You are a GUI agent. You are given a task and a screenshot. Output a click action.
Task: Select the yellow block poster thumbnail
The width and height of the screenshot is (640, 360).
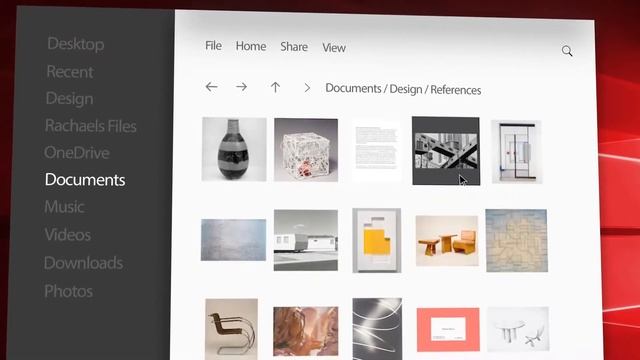tap(377, 240)
